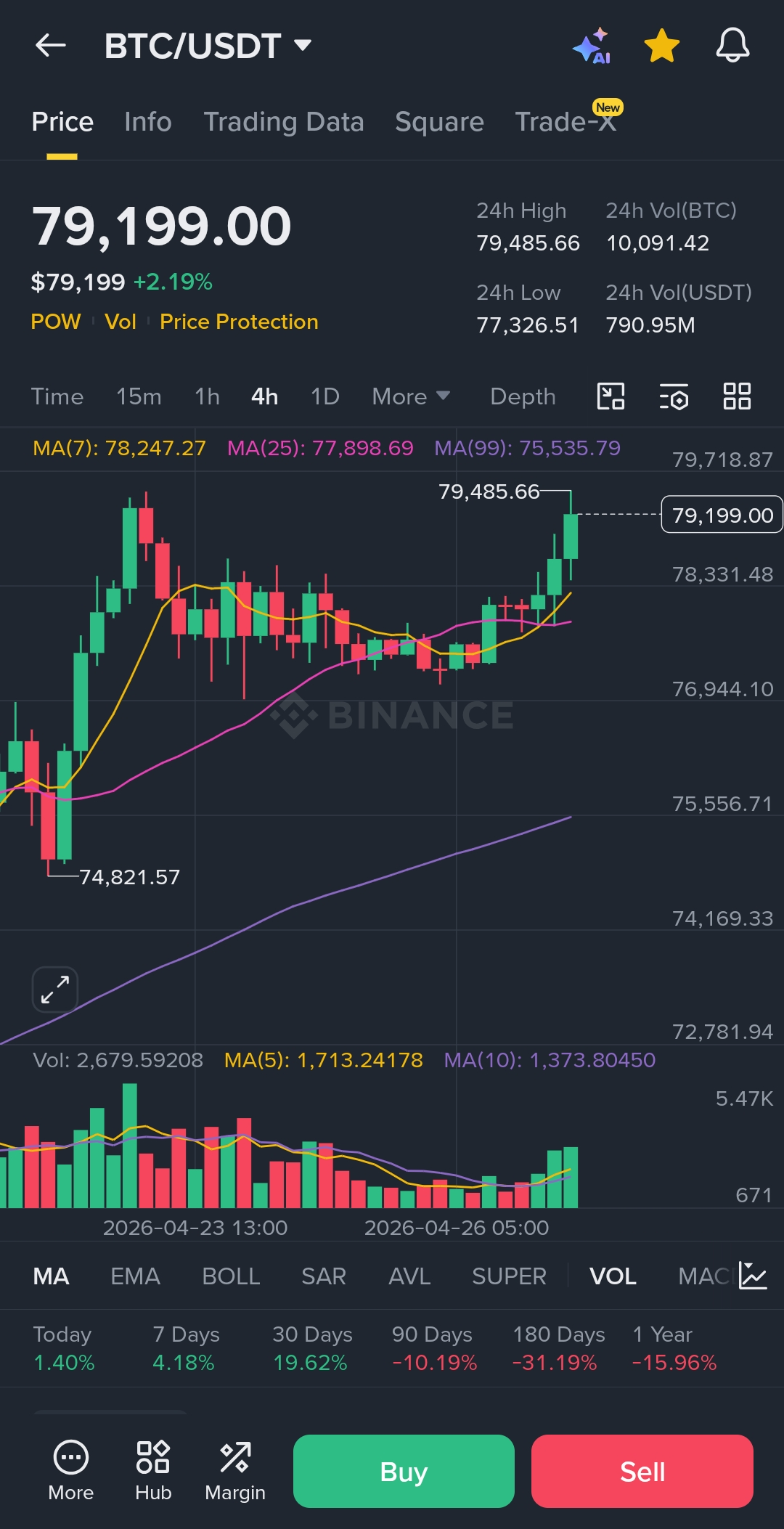This screenshot has width=784, height=1529.
Task: Select the Time chart interval
Action: click(x=57, y=396)
